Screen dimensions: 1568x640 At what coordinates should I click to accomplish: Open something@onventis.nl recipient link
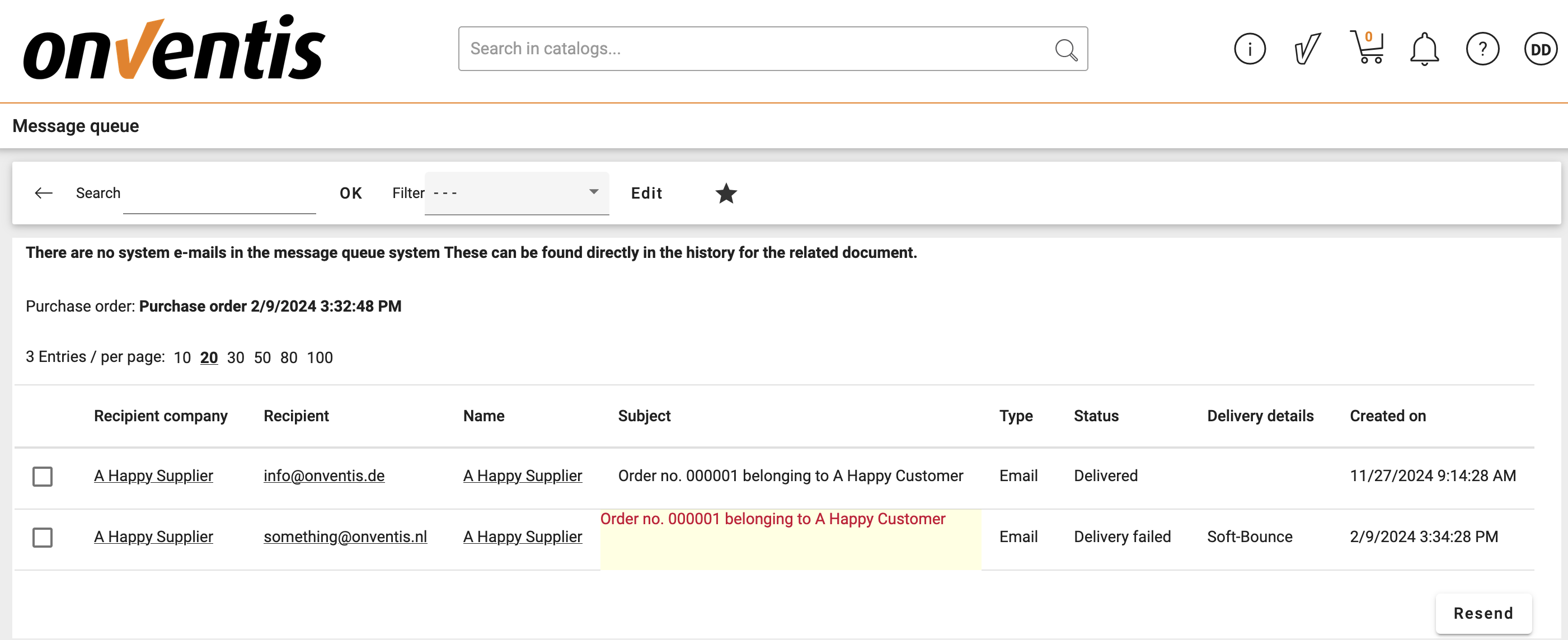click(x=345, y=537)
